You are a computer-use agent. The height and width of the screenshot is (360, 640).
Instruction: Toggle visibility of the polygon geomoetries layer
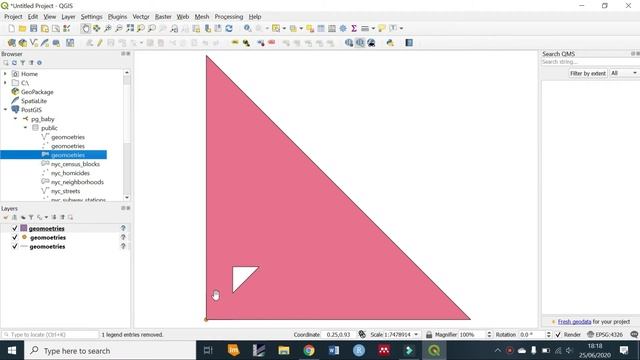pyautogui.click(x=15, y=228)
